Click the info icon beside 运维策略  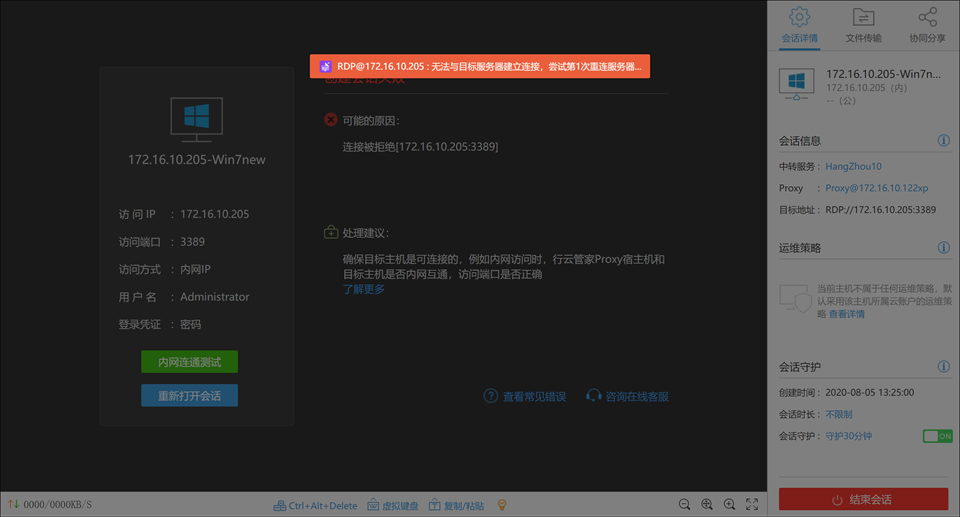(x=943, y=247)
